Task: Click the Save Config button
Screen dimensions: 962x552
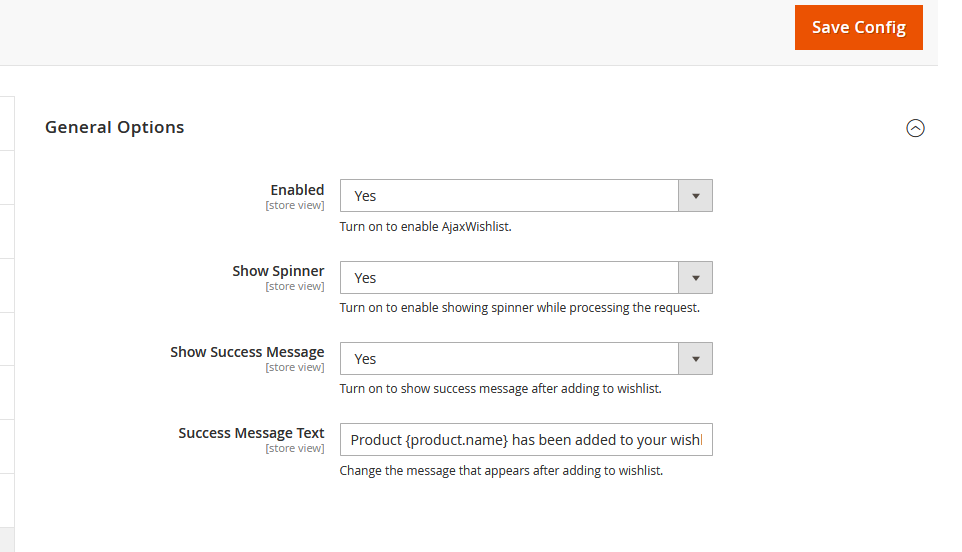Action: 858,28
